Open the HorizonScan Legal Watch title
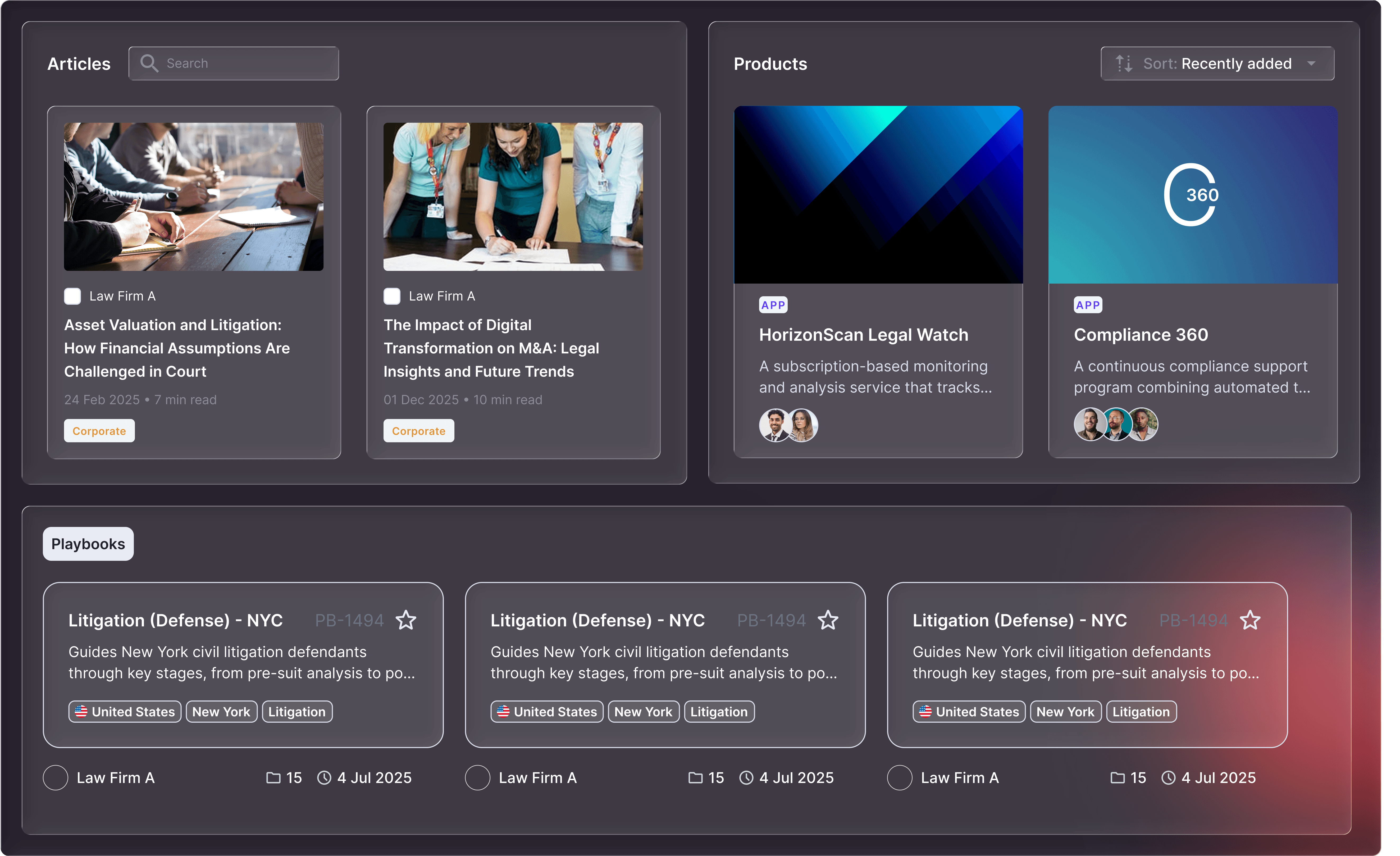The image size is (1400, 856). coord(864,335)
